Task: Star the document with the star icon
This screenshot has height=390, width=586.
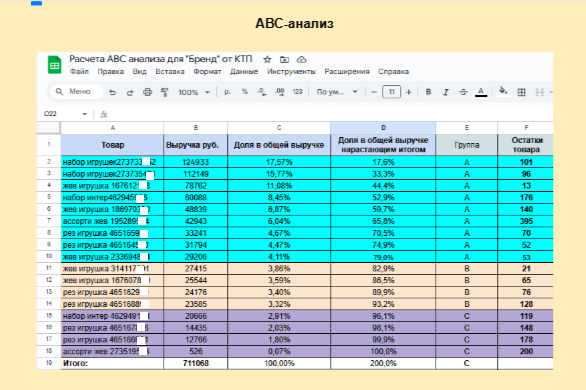Action: 267,59
